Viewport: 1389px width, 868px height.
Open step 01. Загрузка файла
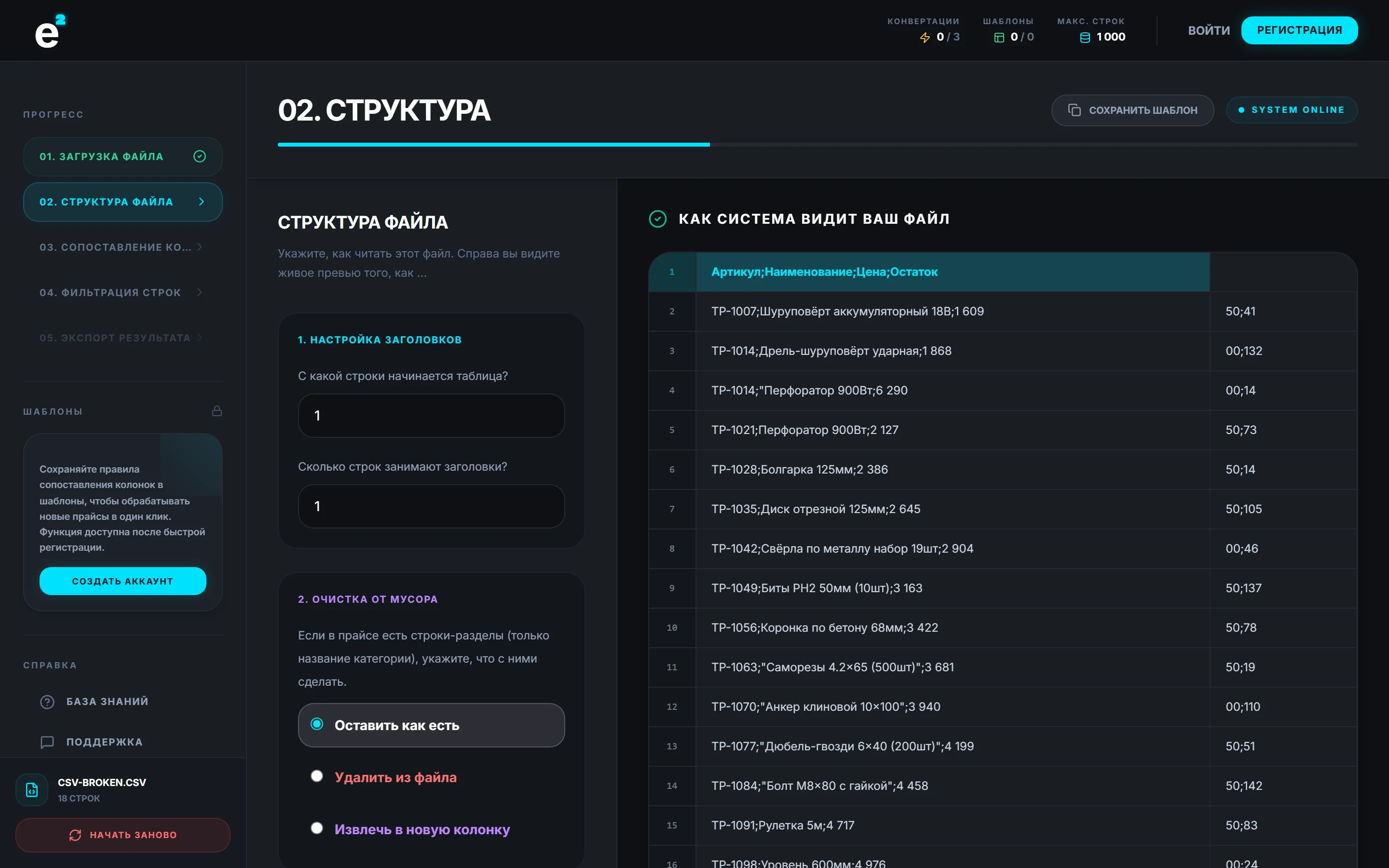click(123, 156)
